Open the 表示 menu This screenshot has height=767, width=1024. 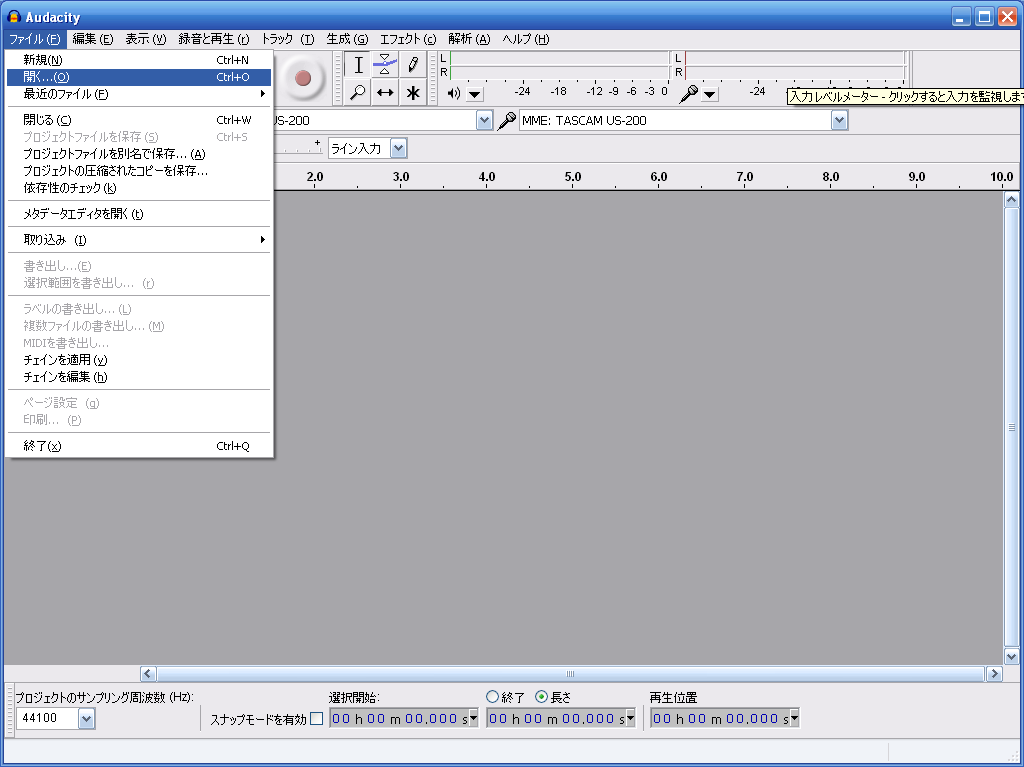pyautogui.click(x=146, y=39)
